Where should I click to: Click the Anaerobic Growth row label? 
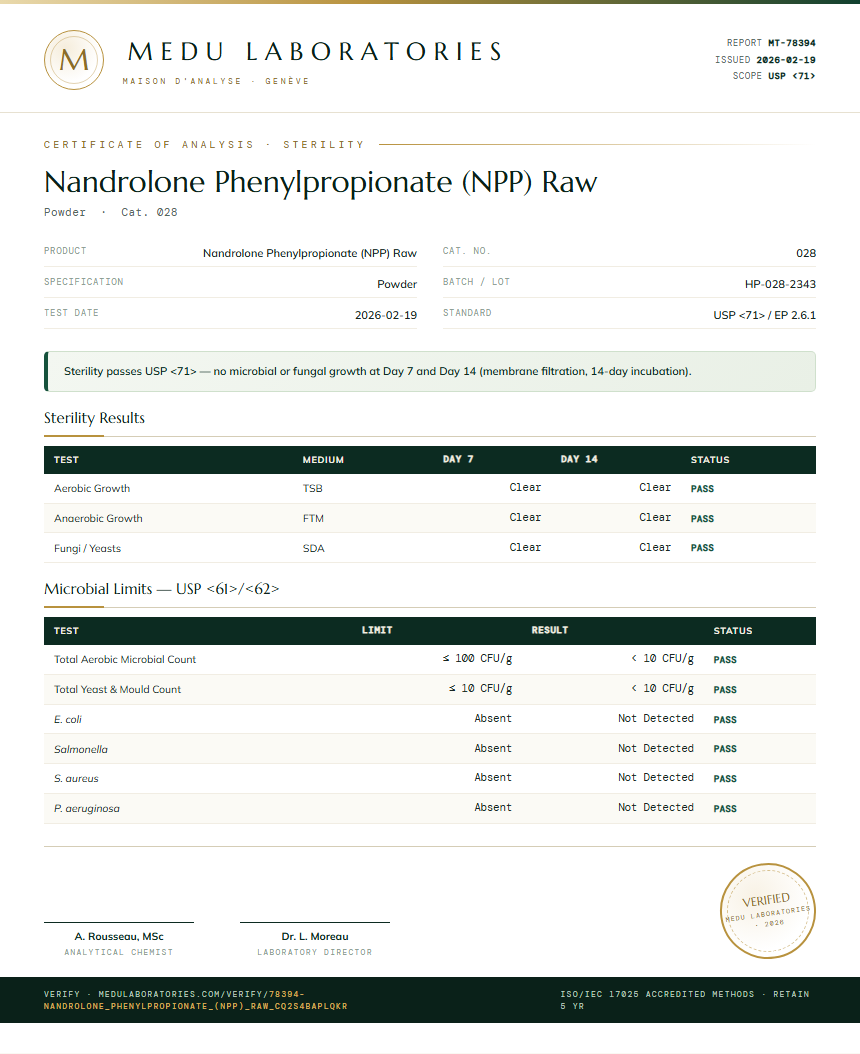(98, 518)
